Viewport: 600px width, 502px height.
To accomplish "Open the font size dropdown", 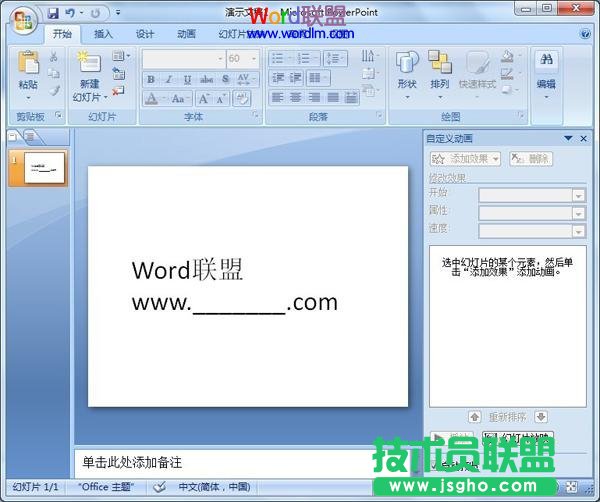I will [254, 59].
